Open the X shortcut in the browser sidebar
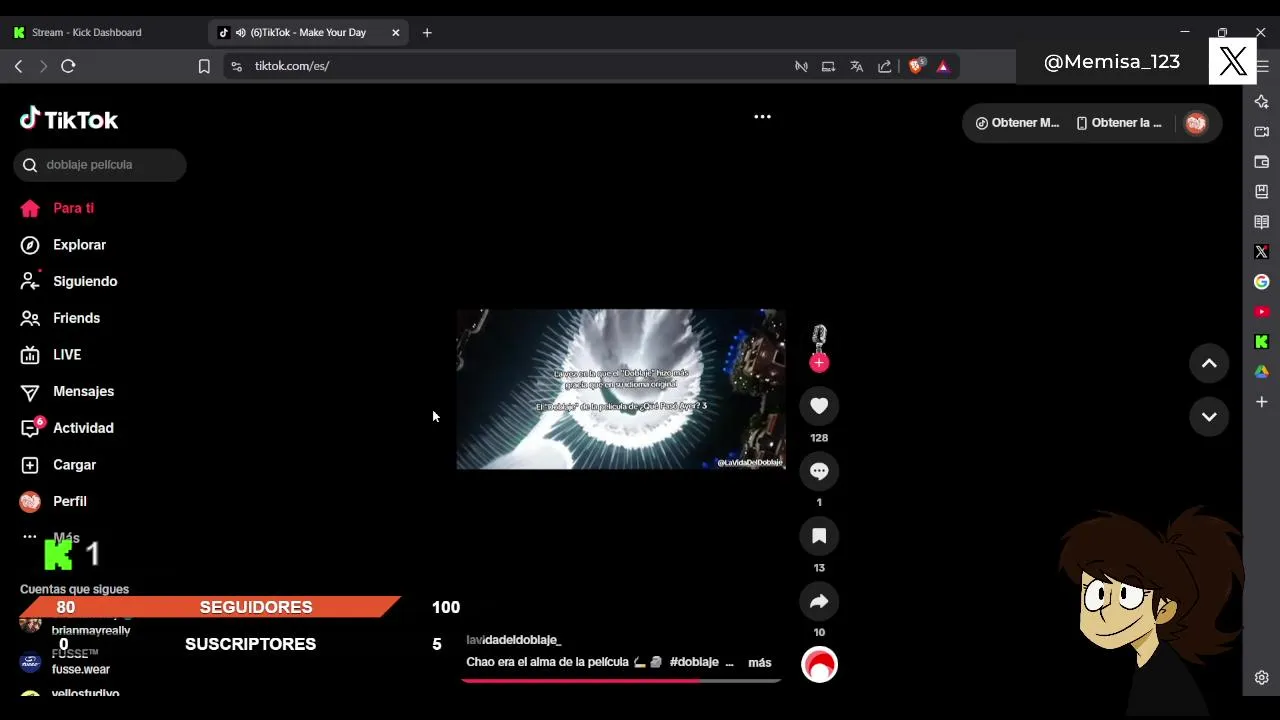 tap(1262, 252)
